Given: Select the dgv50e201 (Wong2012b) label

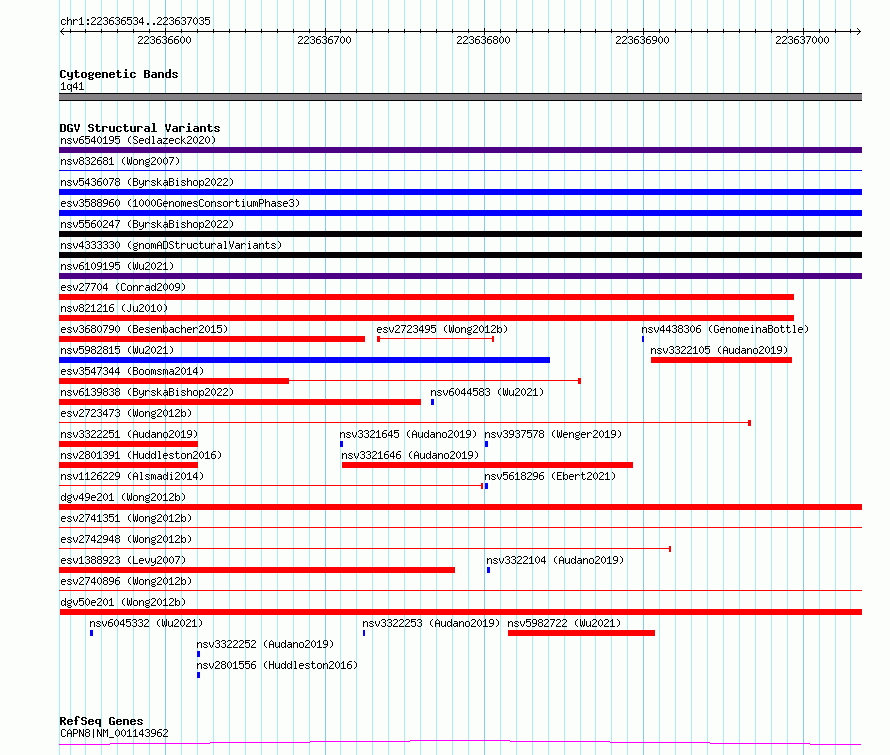Looking at the screenshot, I should coord(123,602).
